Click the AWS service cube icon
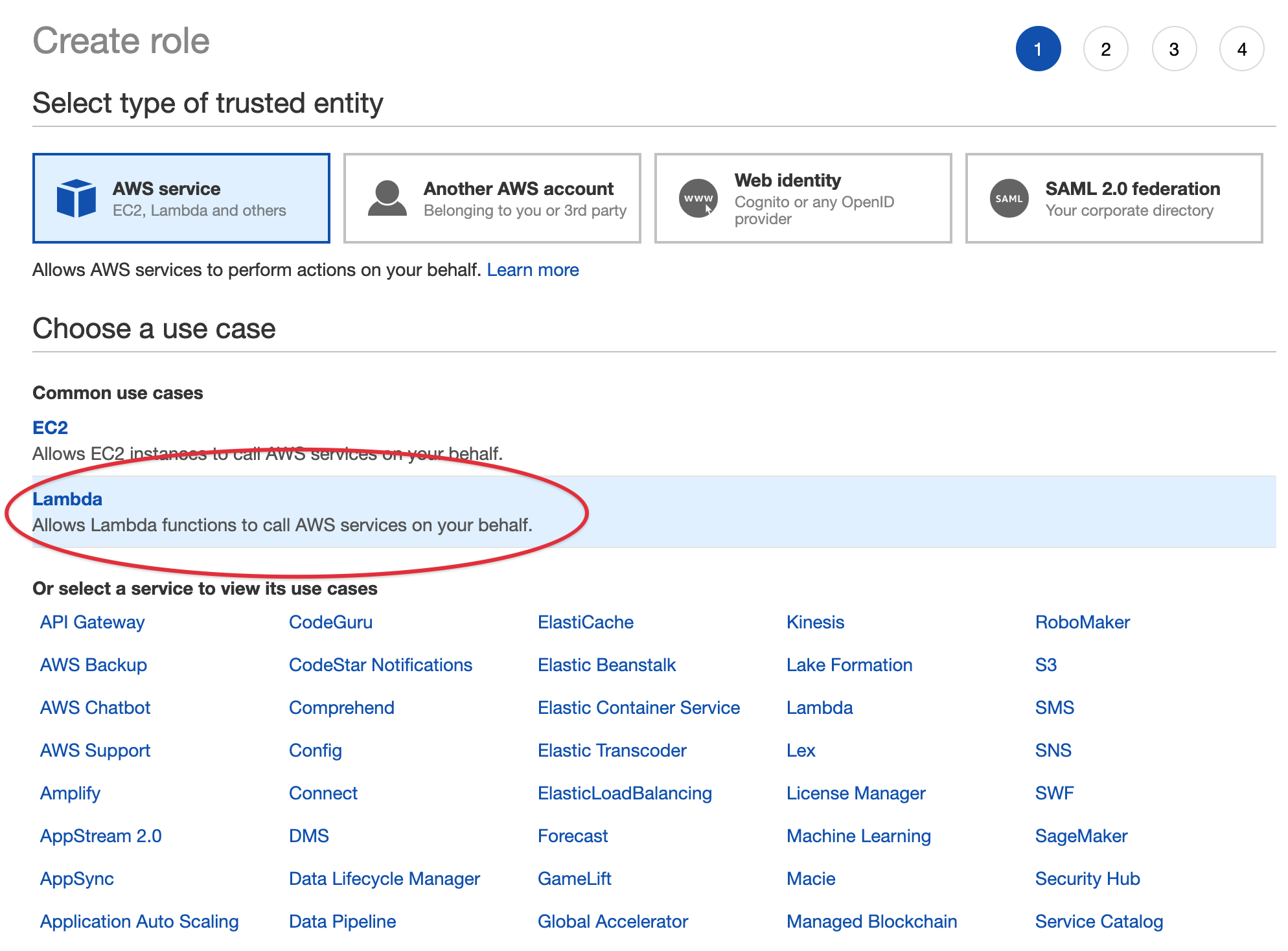Screen dimensions: 1288x951 coord(76,198)
